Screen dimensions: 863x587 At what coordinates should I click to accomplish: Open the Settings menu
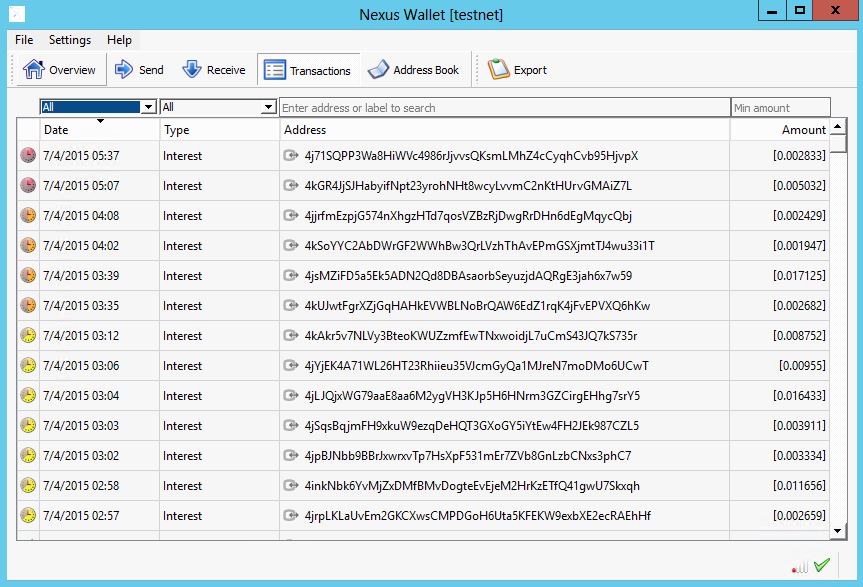(x=70, y=40)
